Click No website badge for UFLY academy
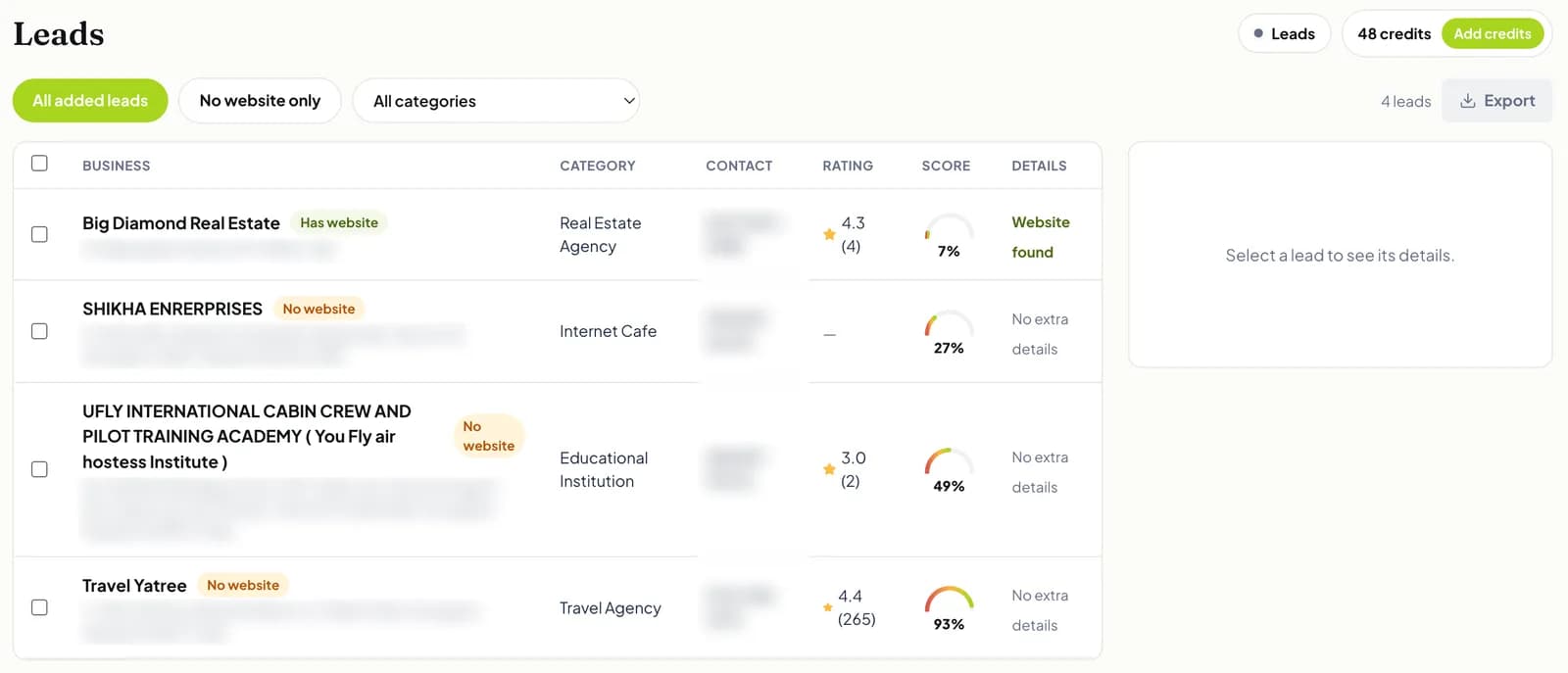The height and width of the screenshot is (673, 1568). [x=488, y=436]
